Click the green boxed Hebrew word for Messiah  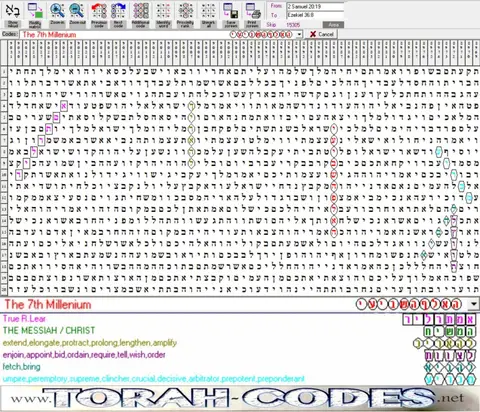449,332
